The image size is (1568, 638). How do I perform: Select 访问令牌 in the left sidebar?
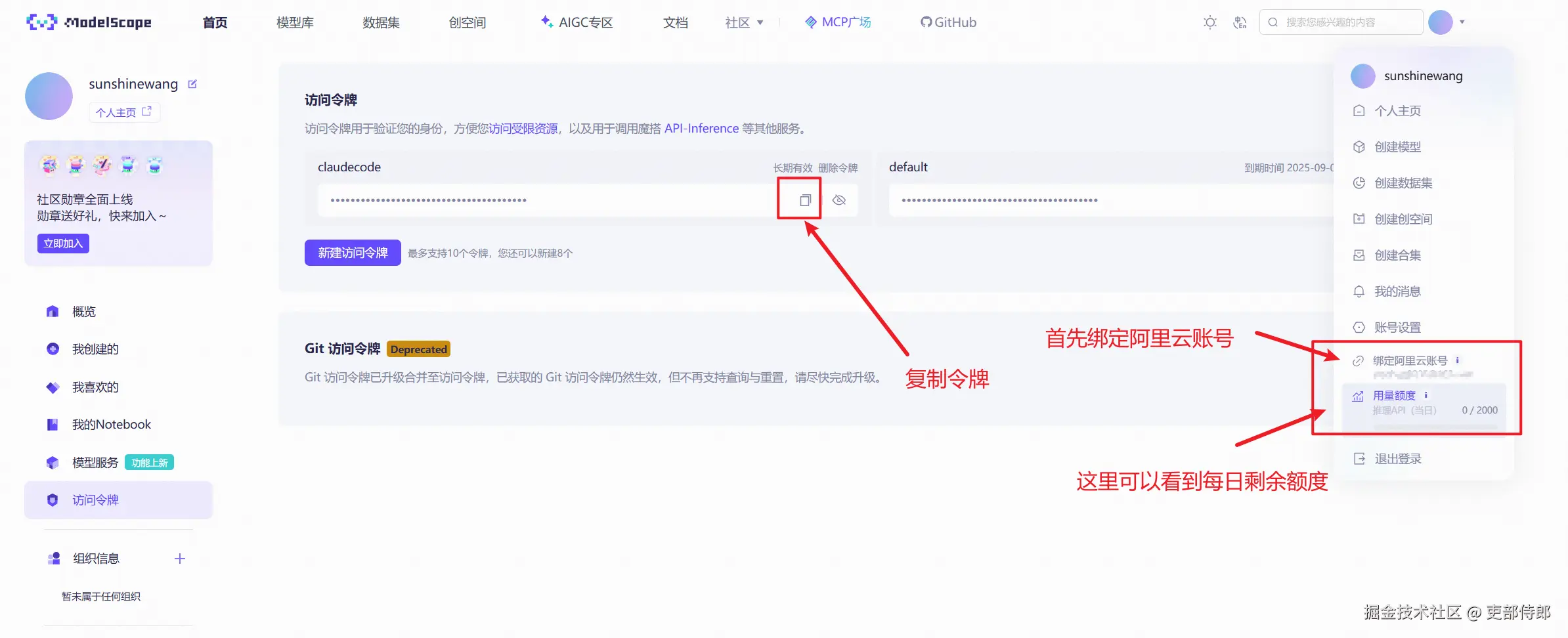coord(118,500)
